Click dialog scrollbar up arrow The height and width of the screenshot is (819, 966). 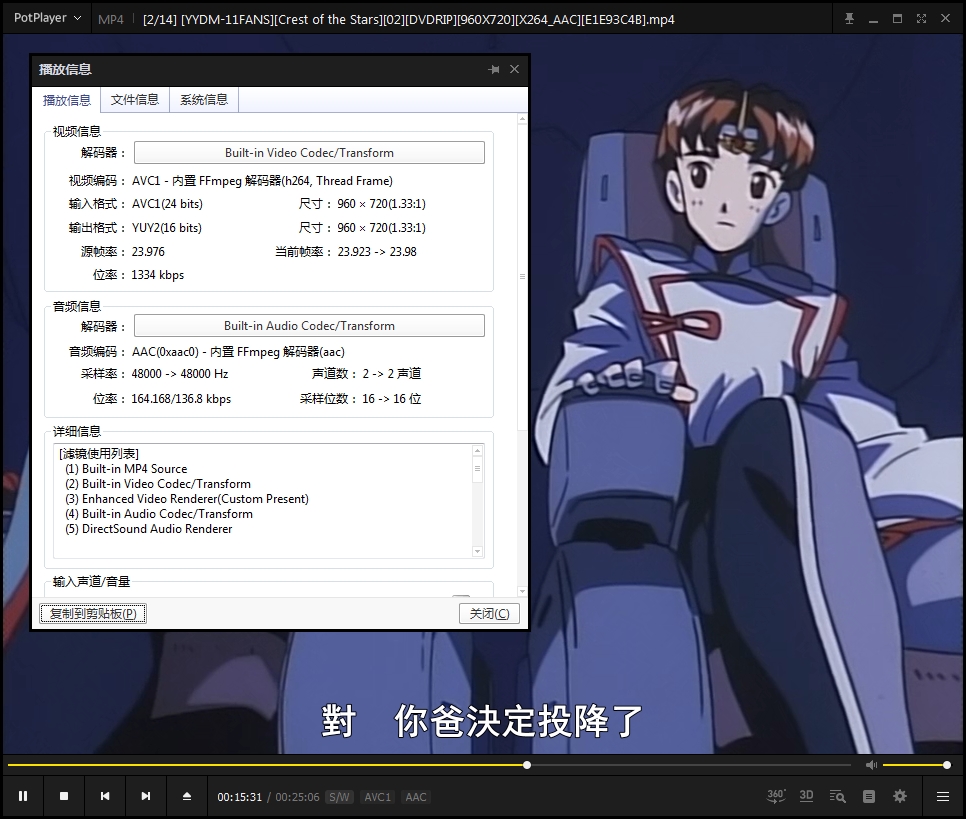tap(522, 119)
